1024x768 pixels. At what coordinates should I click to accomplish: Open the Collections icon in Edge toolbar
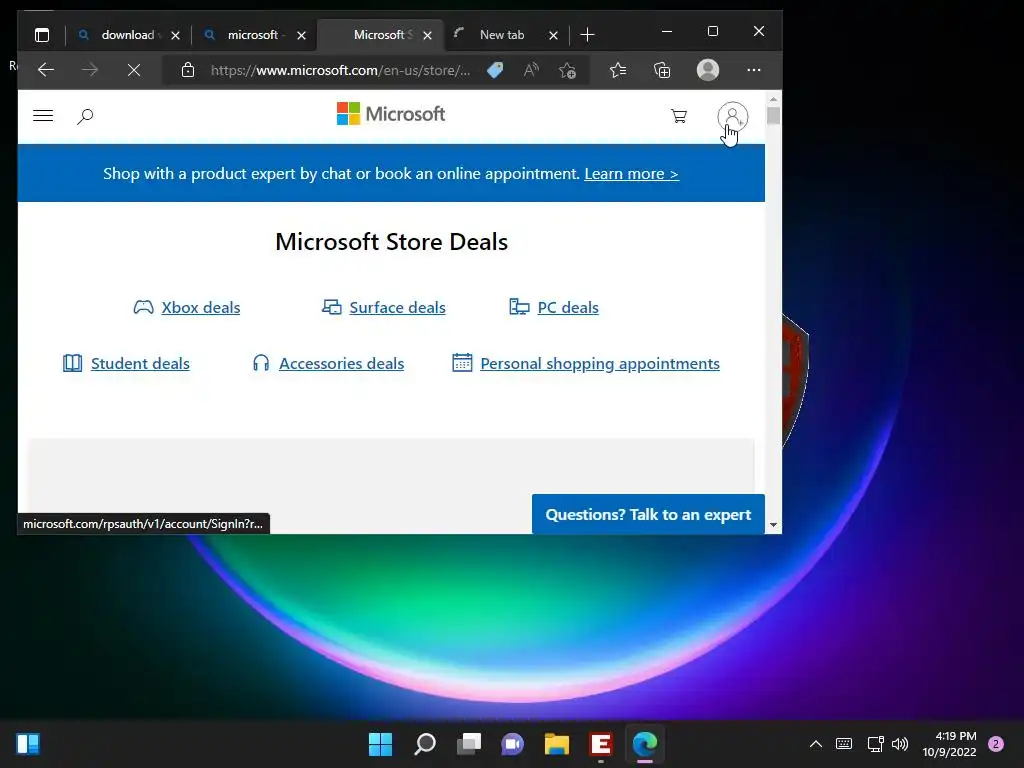click(662, 70)
